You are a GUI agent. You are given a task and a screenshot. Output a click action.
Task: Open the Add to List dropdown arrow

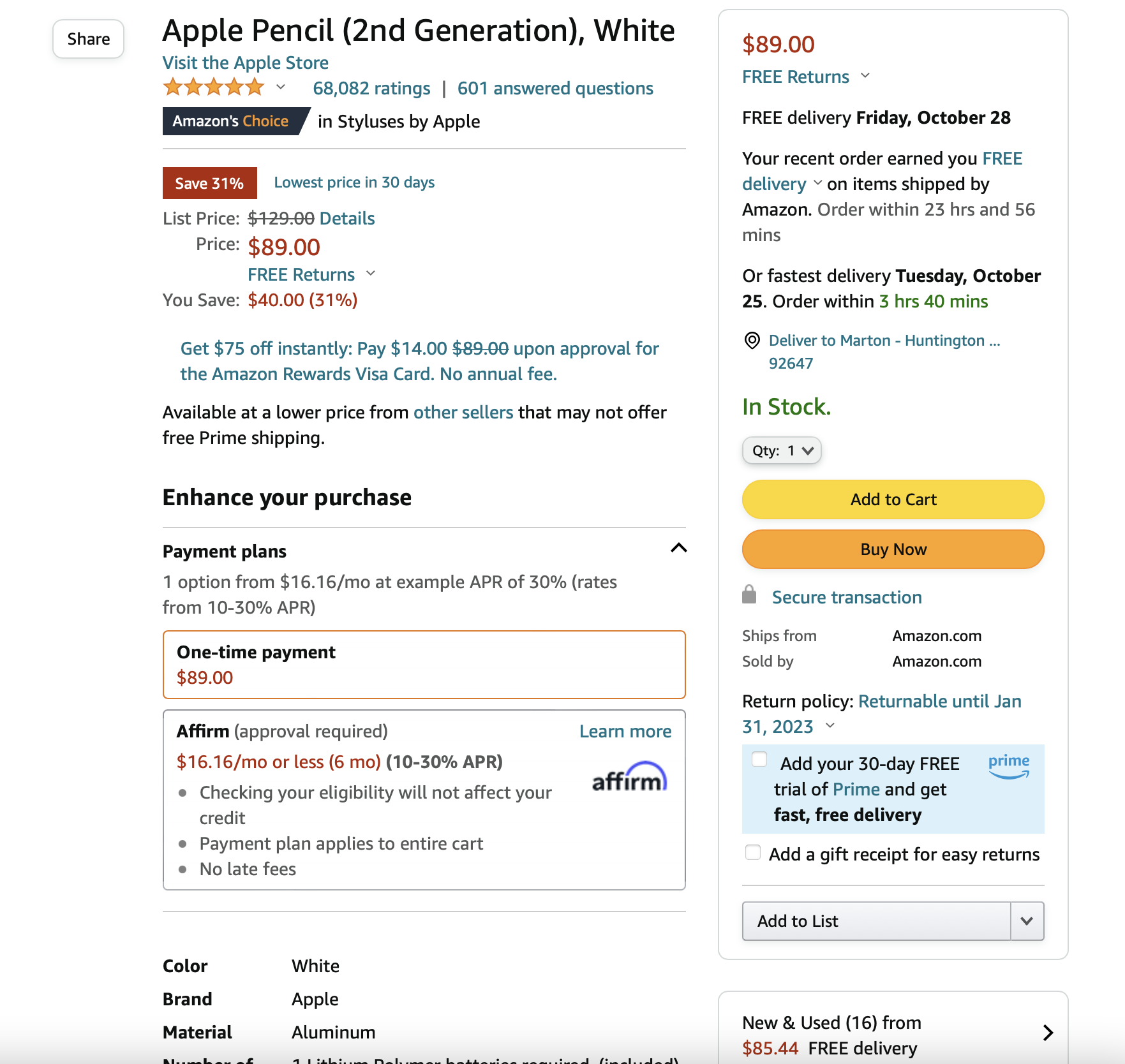click(x=1027, y=921)
